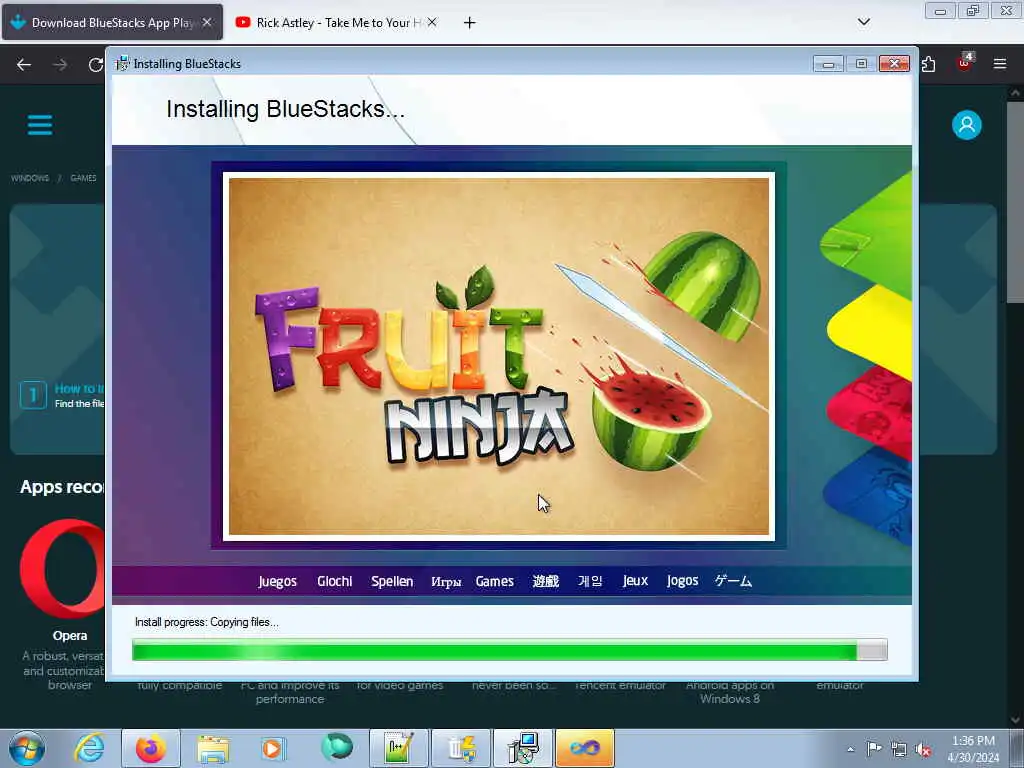Click the uBlock extension icon with badge
The width and height of the screenshot is (1024, 768).
965,63
